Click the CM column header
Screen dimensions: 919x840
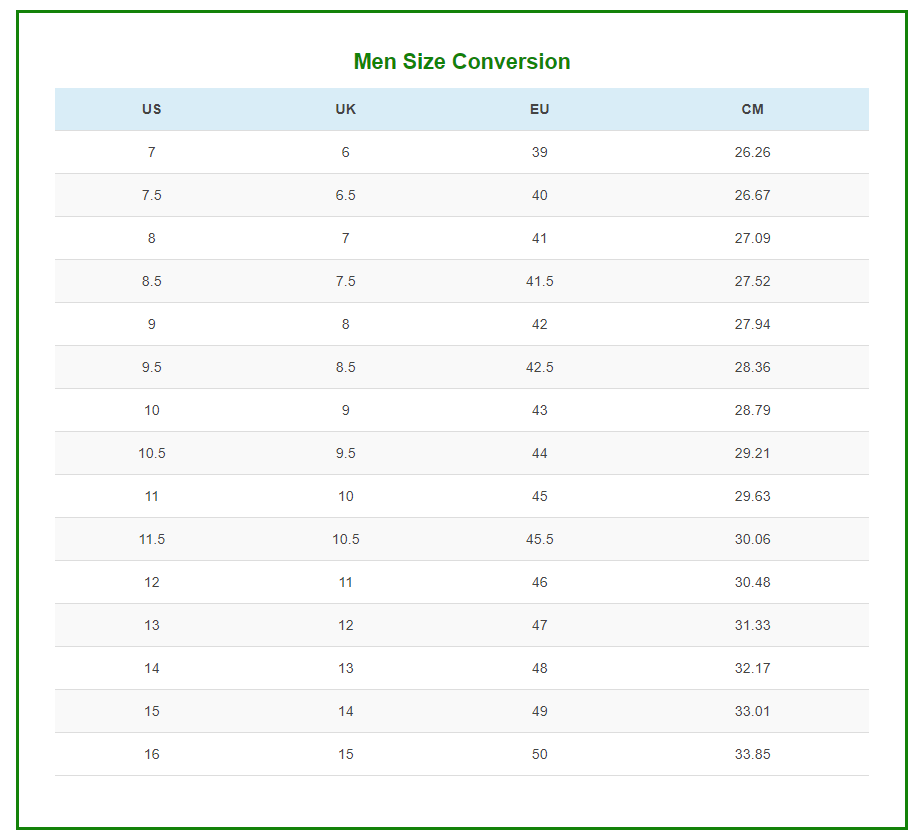[x=753, y=109]
